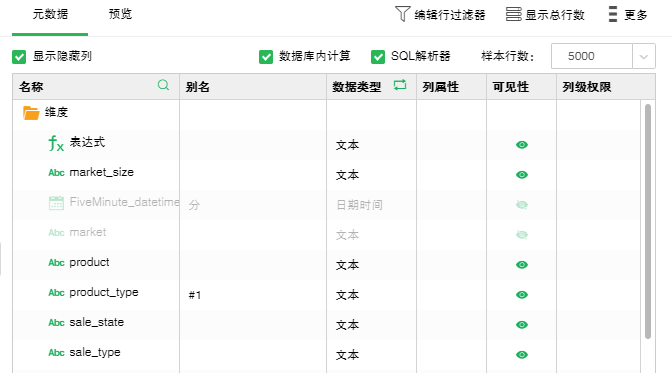The width and height of the screenshot is (672, 373).
Task: Show hidden FiveMinute_datetime column via eye
Action: pyautogui.click(x=522, y=205)
